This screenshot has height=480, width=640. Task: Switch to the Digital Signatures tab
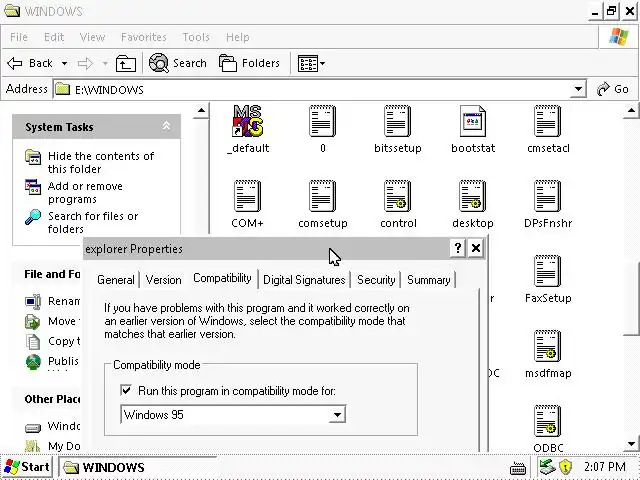[x=304, y=280]
